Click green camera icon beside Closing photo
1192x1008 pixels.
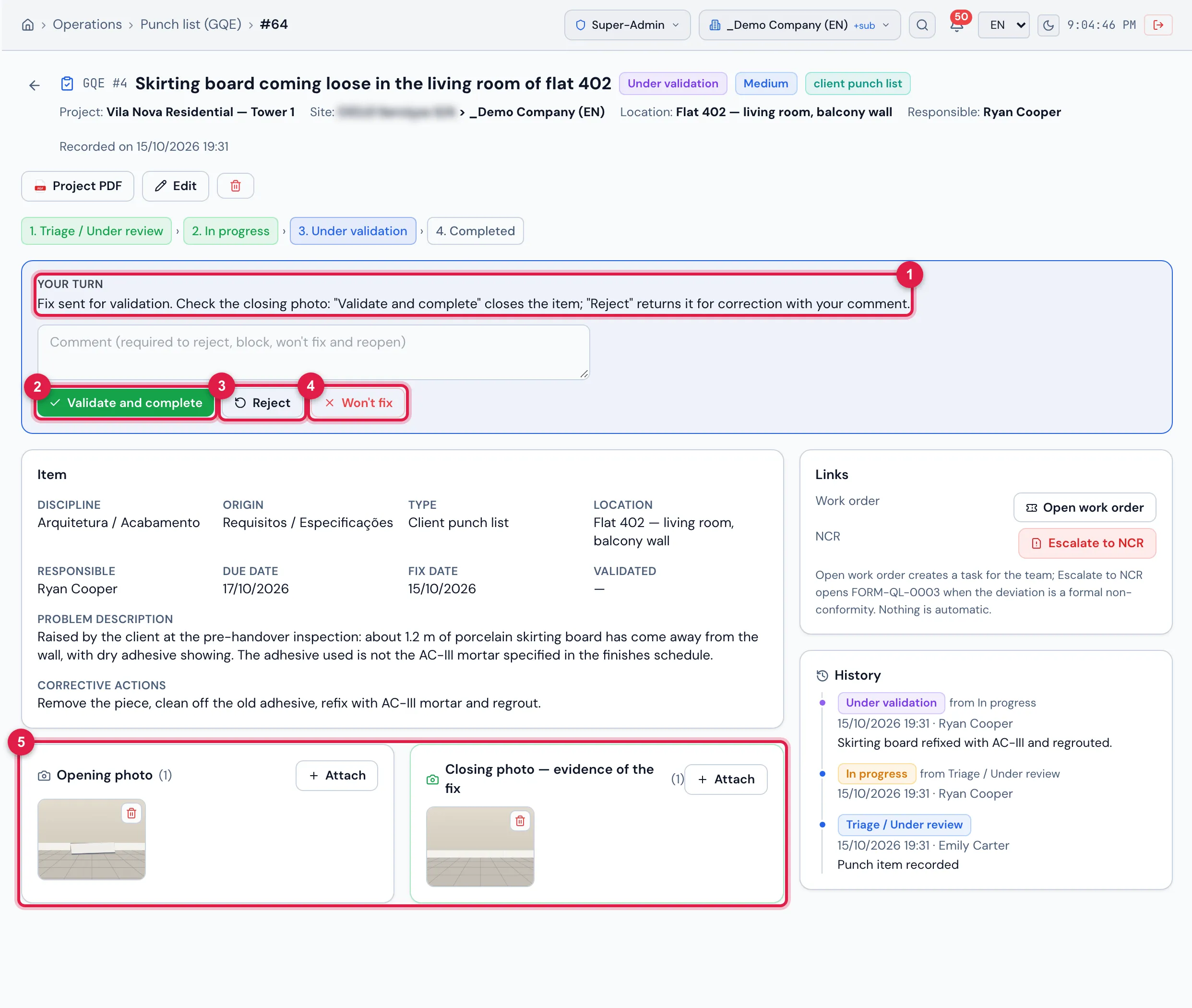[433, 780]
